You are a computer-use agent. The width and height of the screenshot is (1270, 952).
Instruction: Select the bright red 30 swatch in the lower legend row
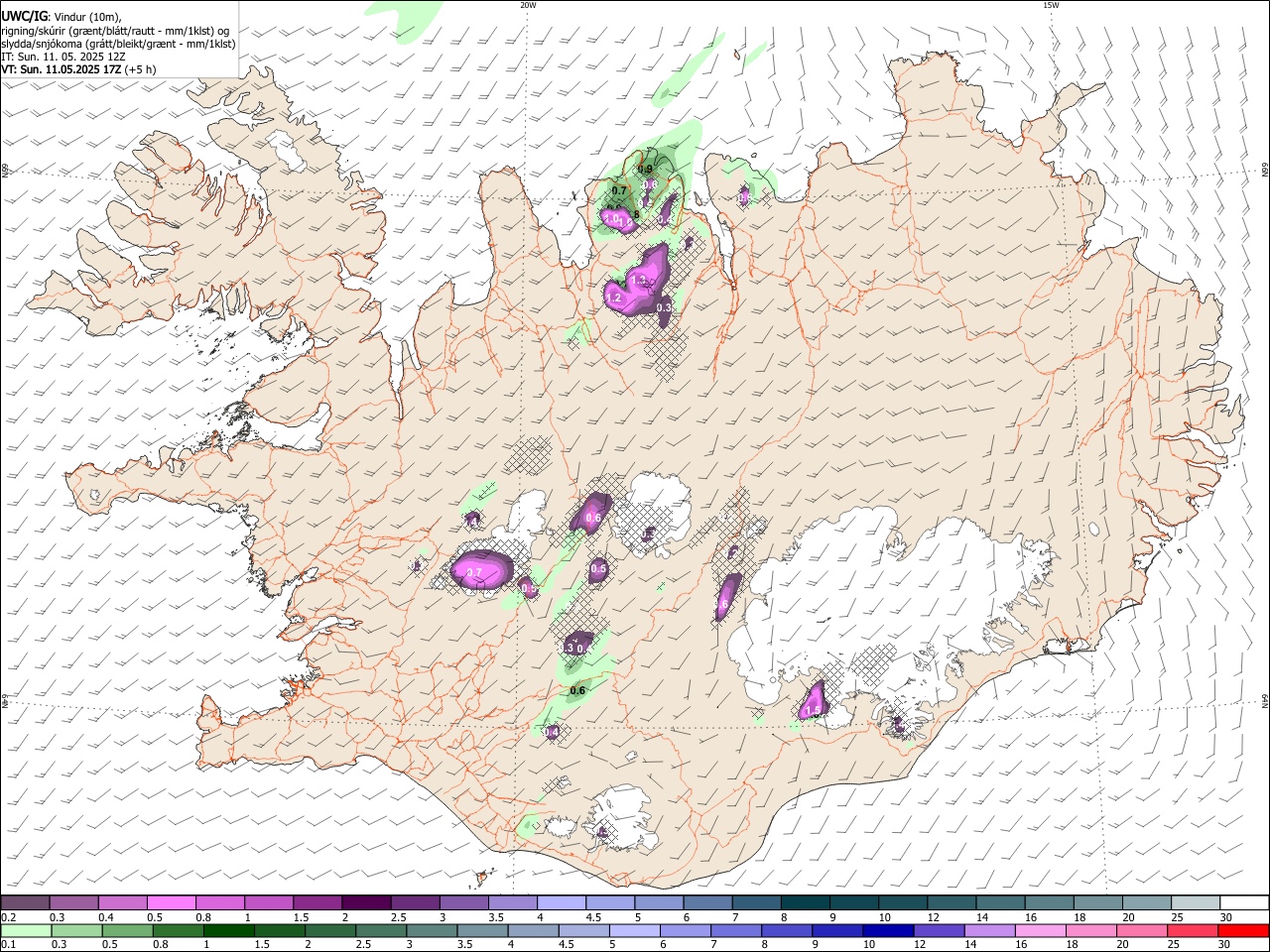[1244, 930]
